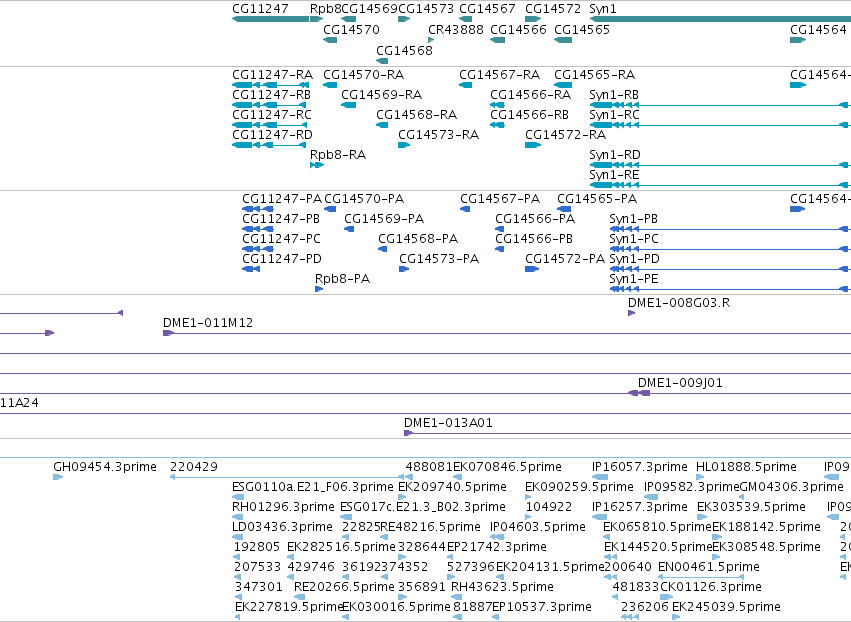Image resolution: width=851 pixels, height=622 pixels.
Task: Click the CG14564 gene label
Action: click(x=818, y=30)
